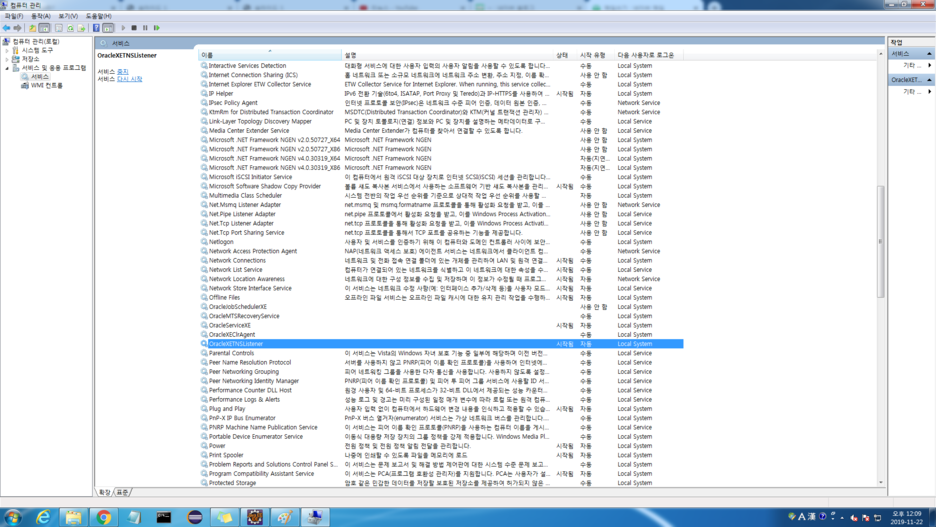This screenshot has height=527, width=936.
Task: Open the 보기(V) menu
Action: (68, 16)
